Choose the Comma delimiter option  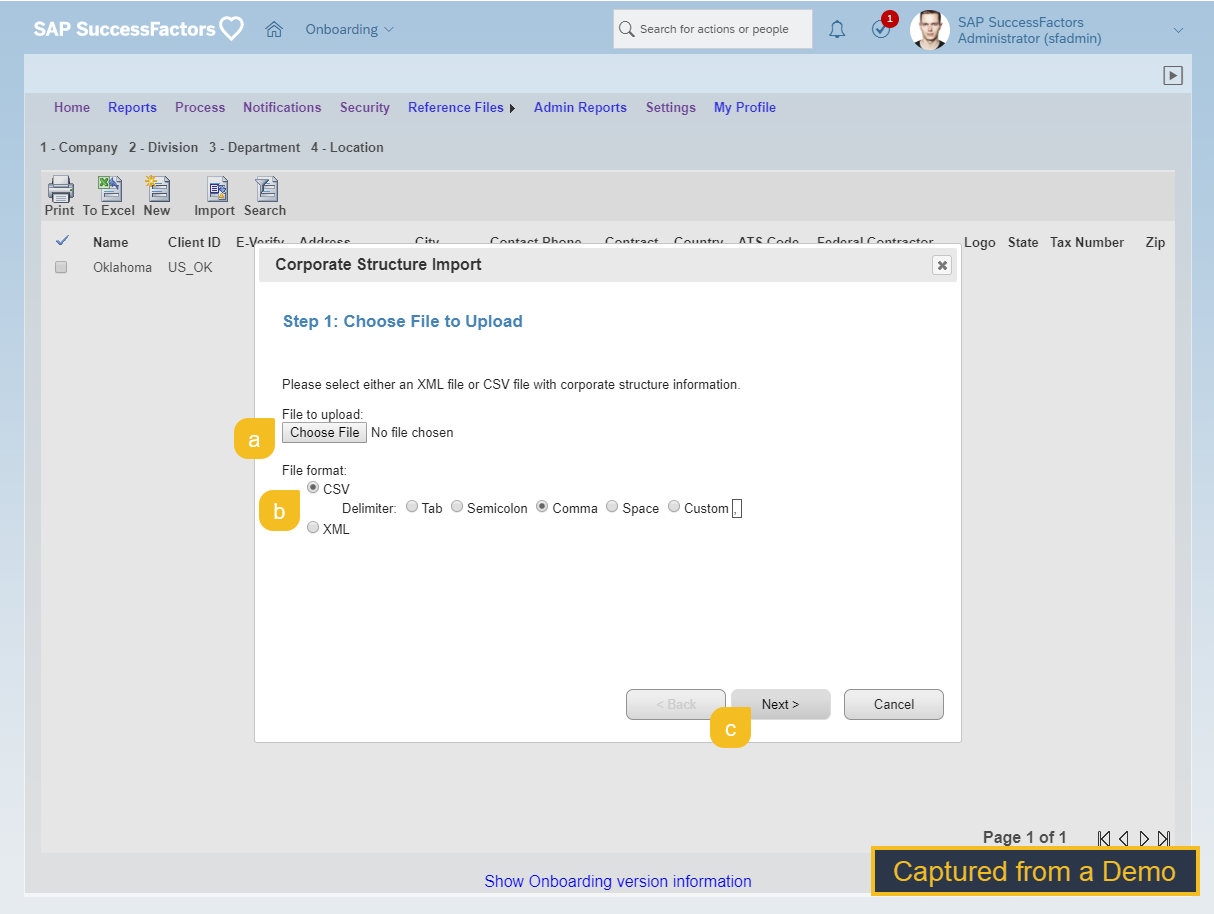(x=542, y=507)
